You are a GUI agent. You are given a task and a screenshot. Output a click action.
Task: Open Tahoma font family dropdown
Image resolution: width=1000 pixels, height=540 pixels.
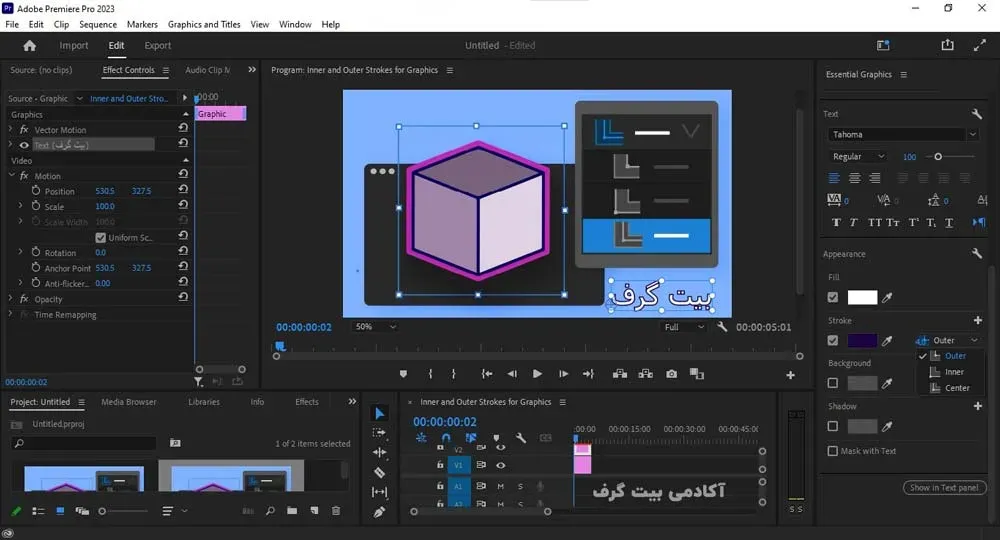coord(902,135)
